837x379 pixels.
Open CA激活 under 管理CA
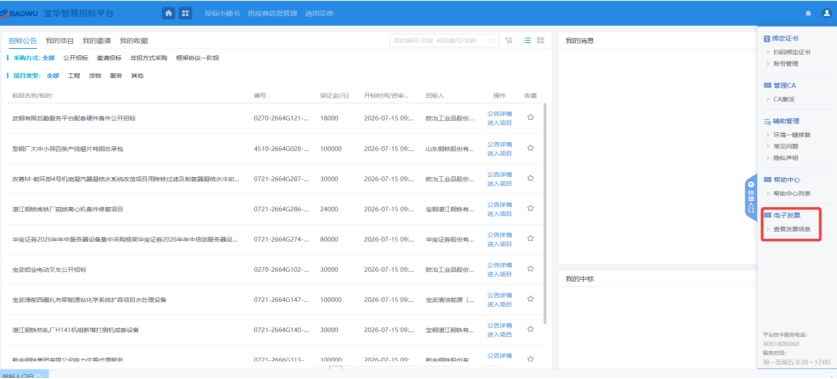tap(784, 99)
